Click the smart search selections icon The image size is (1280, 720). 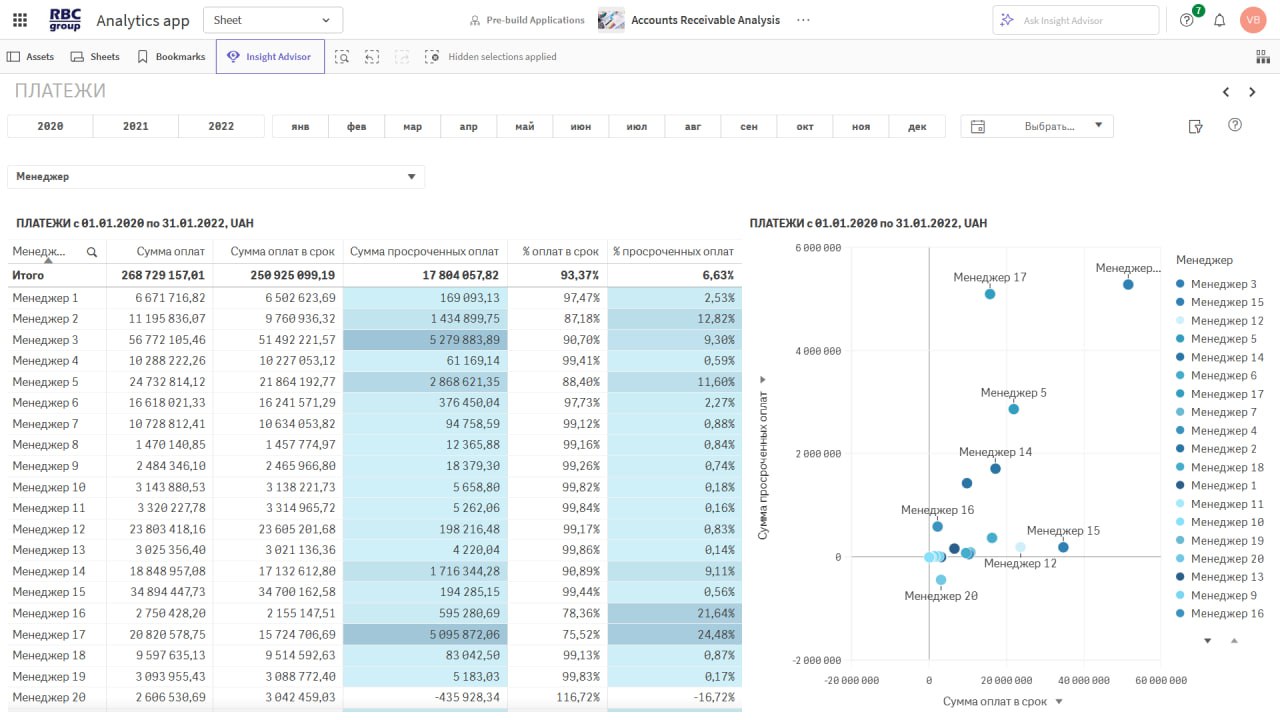[342, 57]
